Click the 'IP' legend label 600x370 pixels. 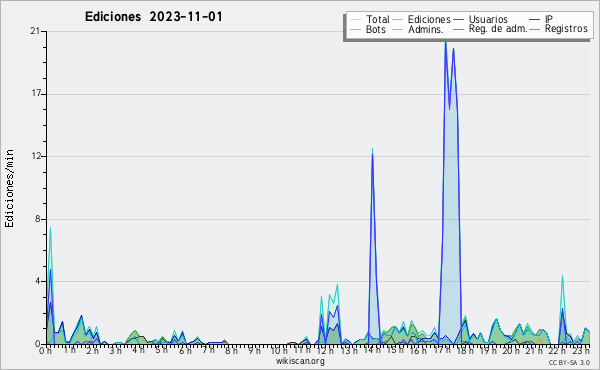click(549, 19)
